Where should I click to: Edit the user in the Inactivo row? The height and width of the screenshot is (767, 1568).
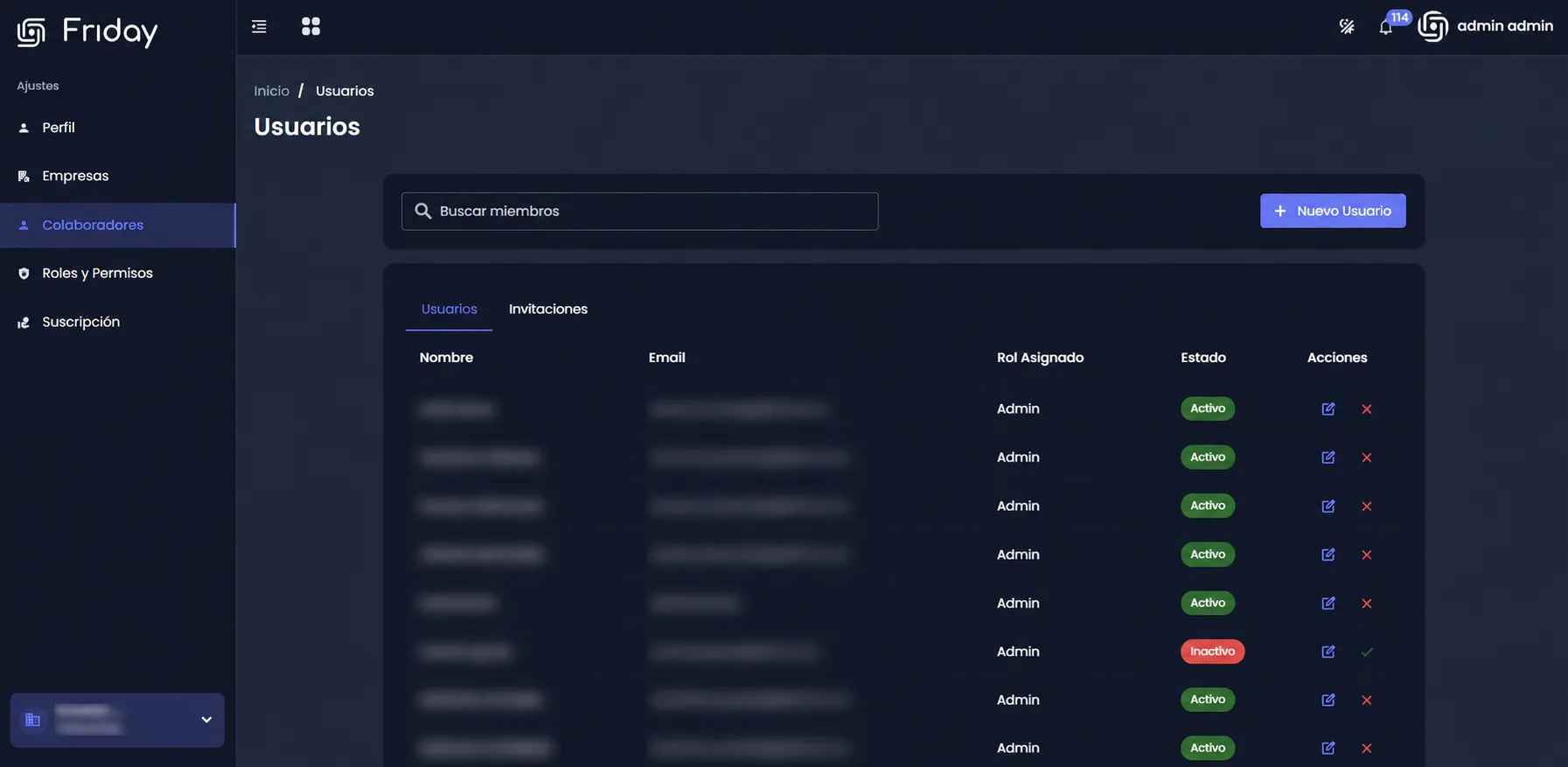click(1328, 652)
